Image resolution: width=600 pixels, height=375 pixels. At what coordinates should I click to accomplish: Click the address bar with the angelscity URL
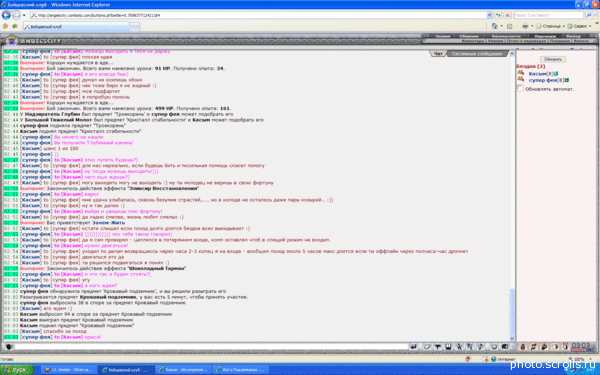tap(258, 15)
